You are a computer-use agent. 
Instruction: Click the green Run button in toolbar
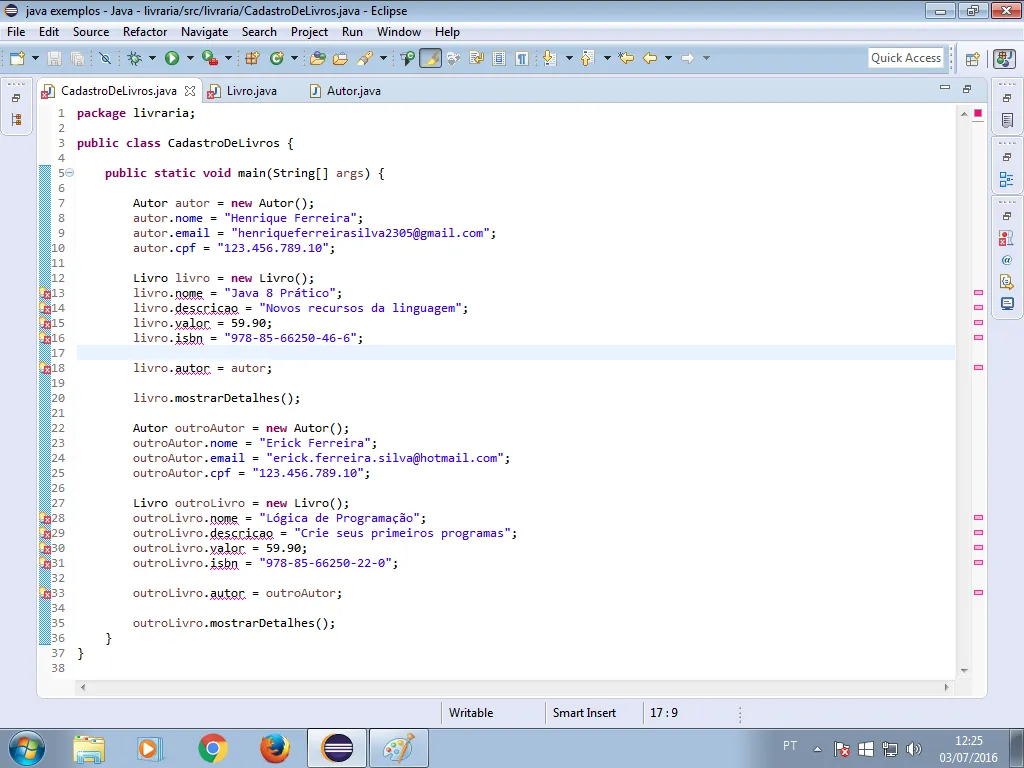click(x=171, y=58)
